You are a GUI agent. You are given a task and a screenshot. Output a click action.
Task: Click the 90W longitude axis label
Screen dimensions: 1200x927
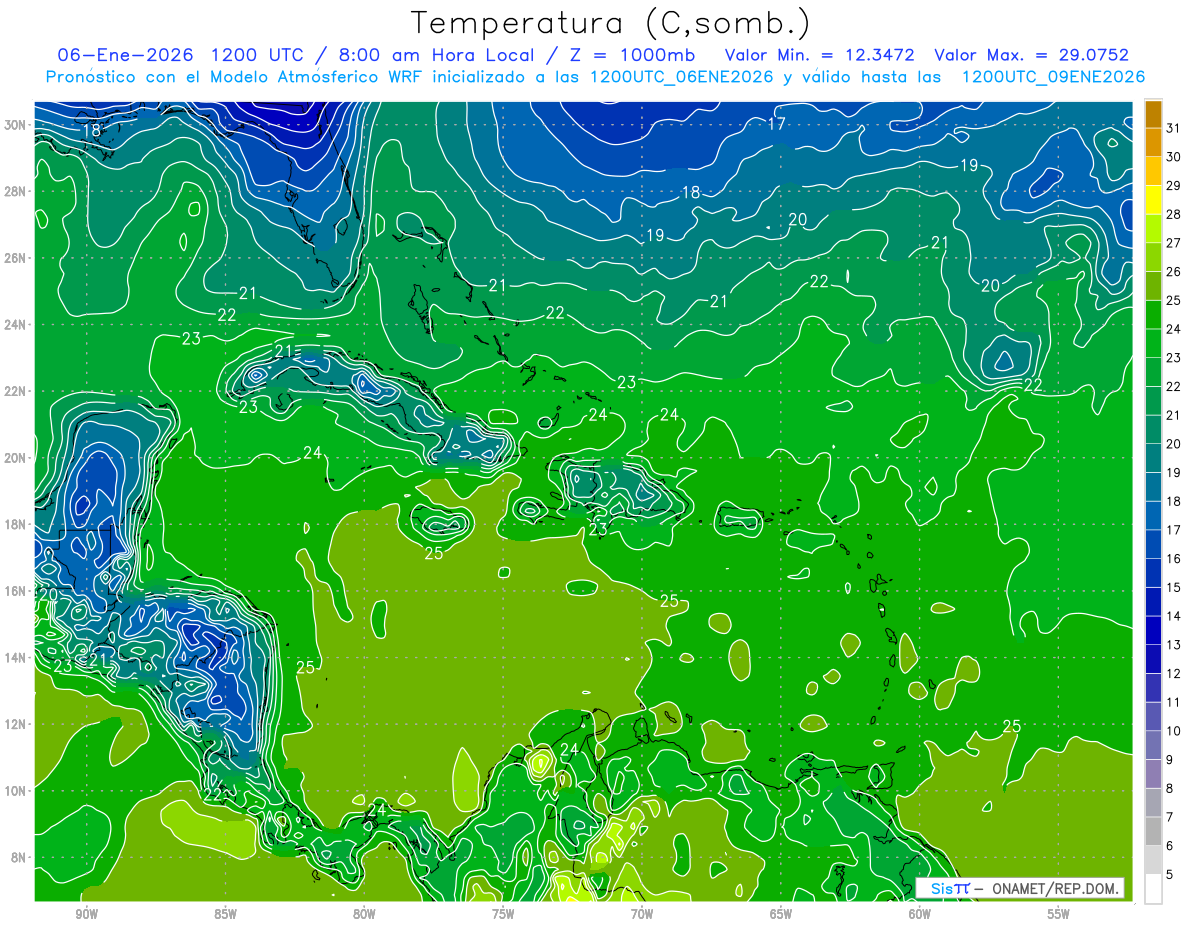pos(86,914)
